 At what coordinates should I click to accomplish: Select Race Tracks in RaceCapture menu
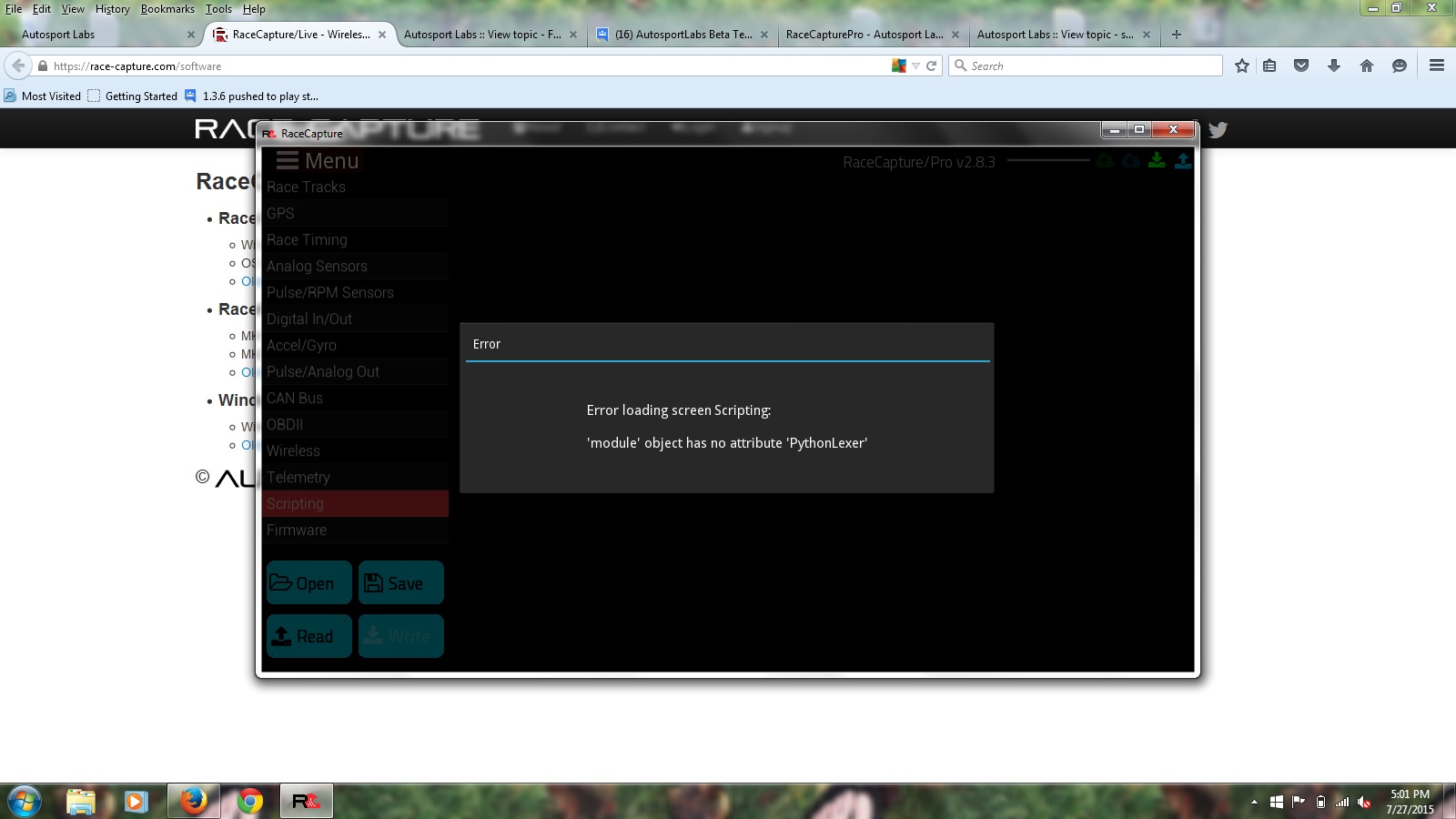[x=356, y=187]
